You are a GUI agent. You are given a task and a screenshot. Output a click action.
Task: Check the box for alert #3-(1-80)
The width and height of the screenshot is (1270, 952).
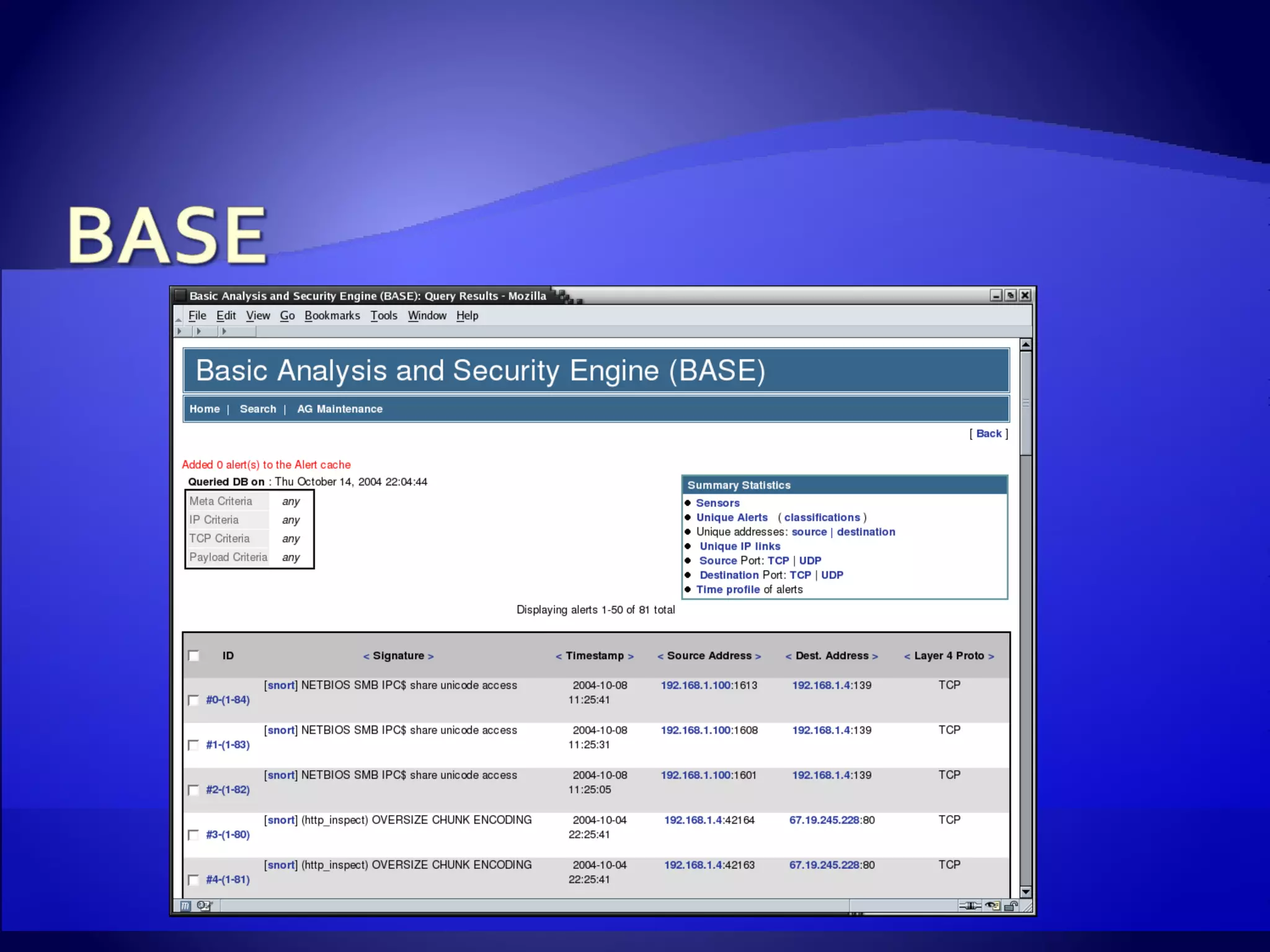click(193, 835)
